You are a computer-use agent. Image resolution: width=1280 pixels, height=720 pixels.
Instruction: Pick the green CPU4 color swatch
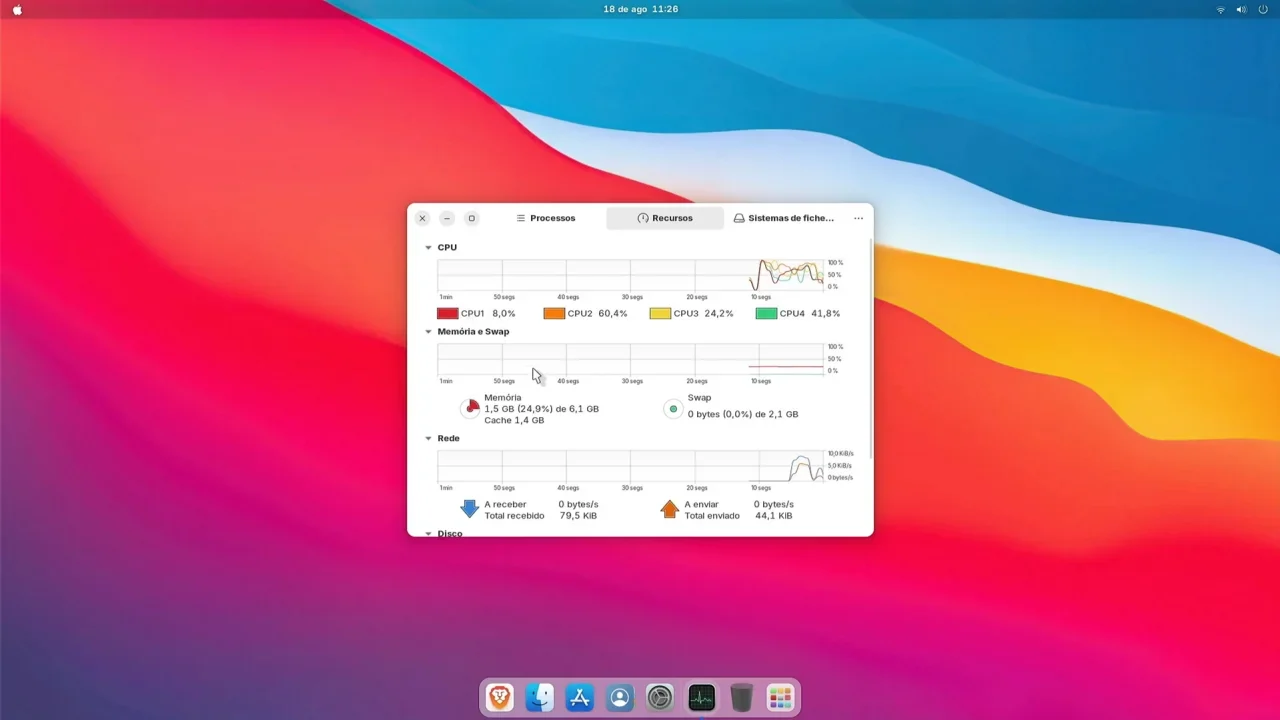coord(766,313)
